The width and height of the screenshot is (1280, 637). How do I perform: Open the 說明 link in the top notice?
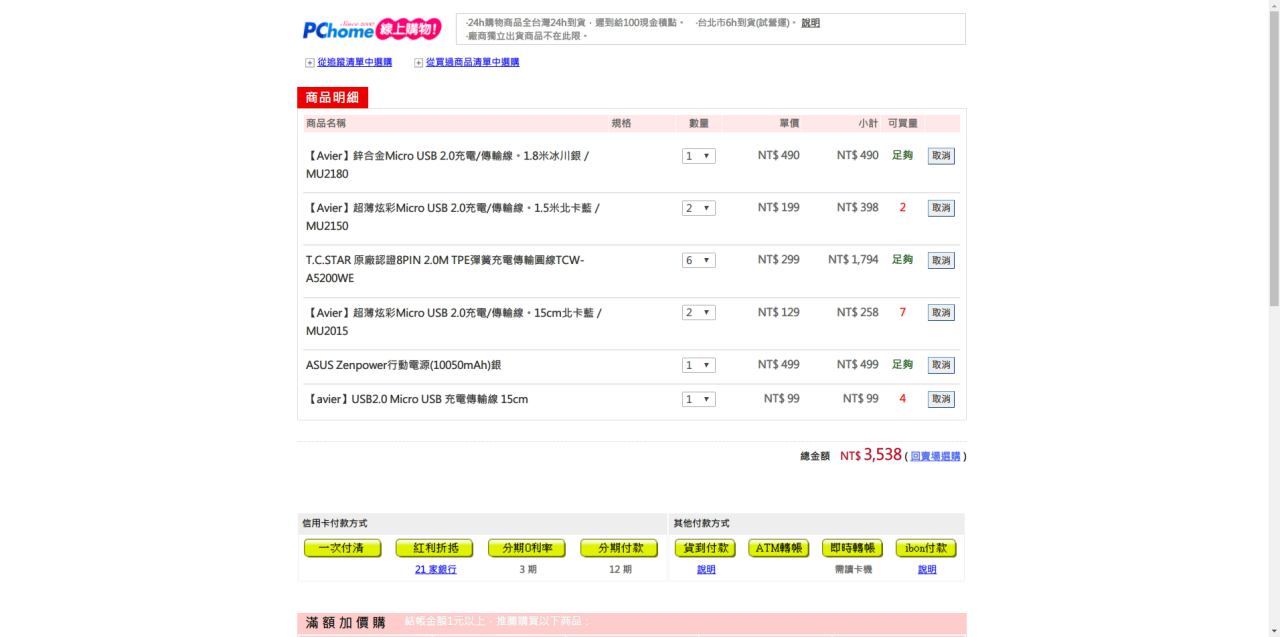[810, 23]
